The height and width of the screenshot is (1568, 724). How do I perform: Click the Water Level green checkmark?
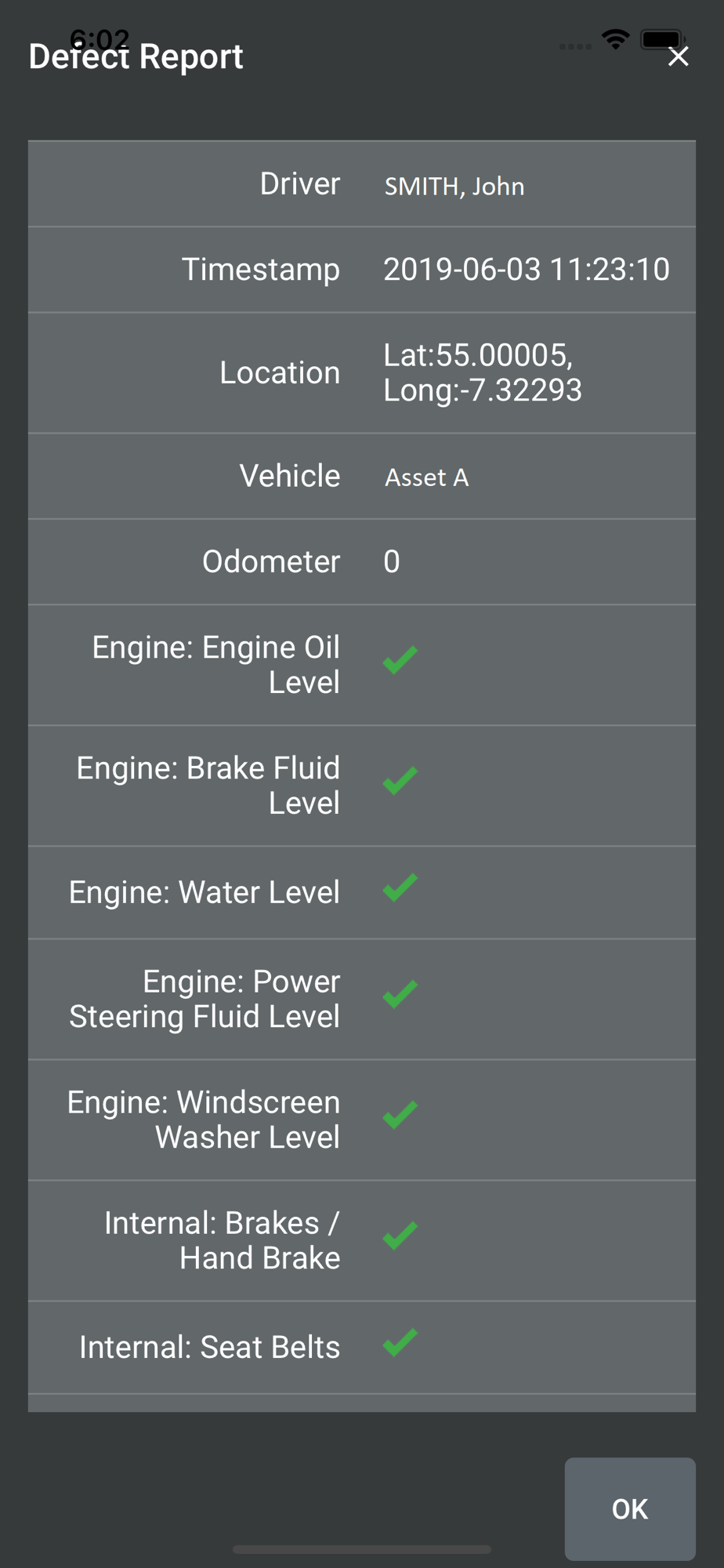[x=400, y=888]
